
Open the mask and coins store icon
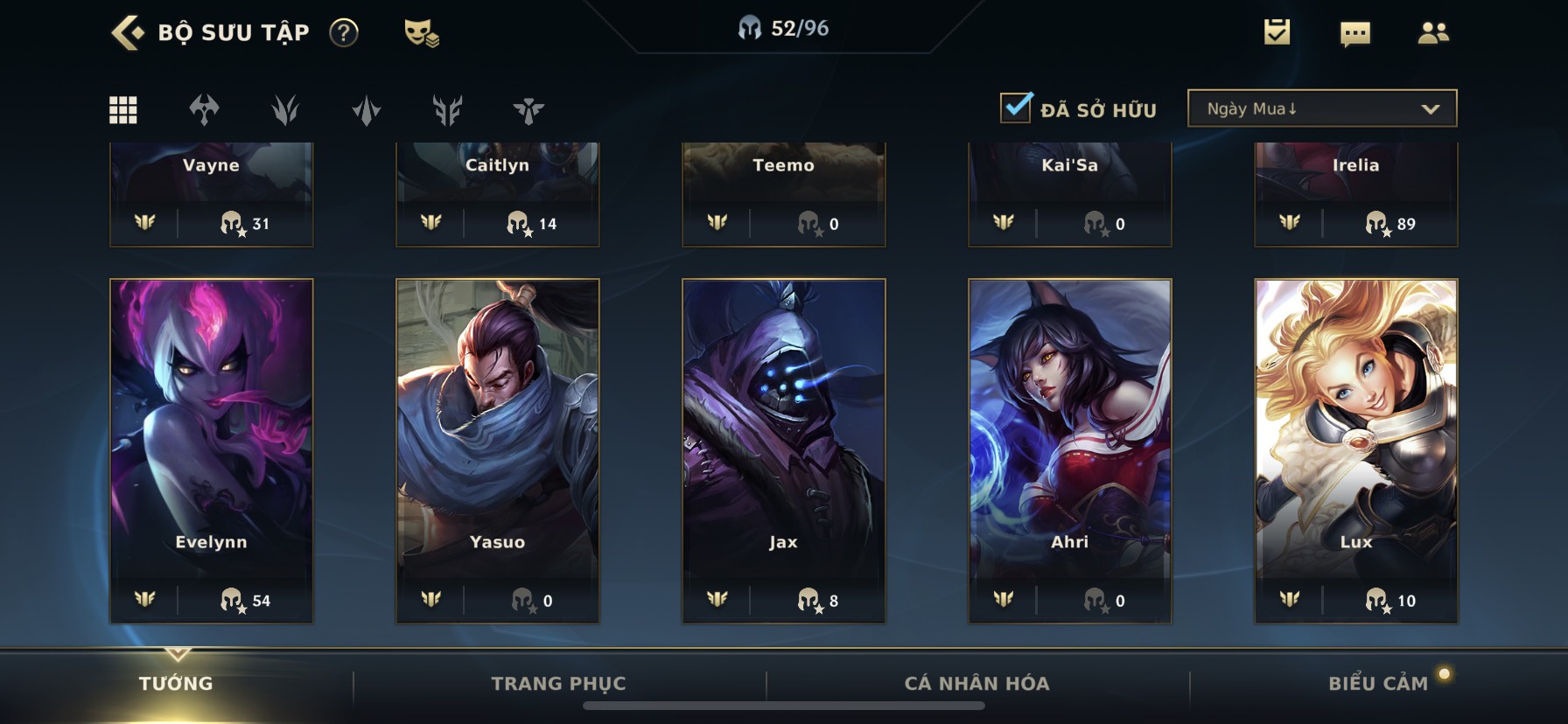point(422,33)
